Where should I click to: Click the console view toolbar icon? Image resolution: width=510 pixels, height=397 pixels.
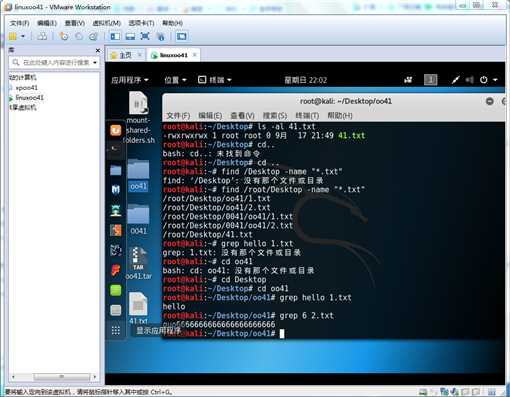pos(182,36)
